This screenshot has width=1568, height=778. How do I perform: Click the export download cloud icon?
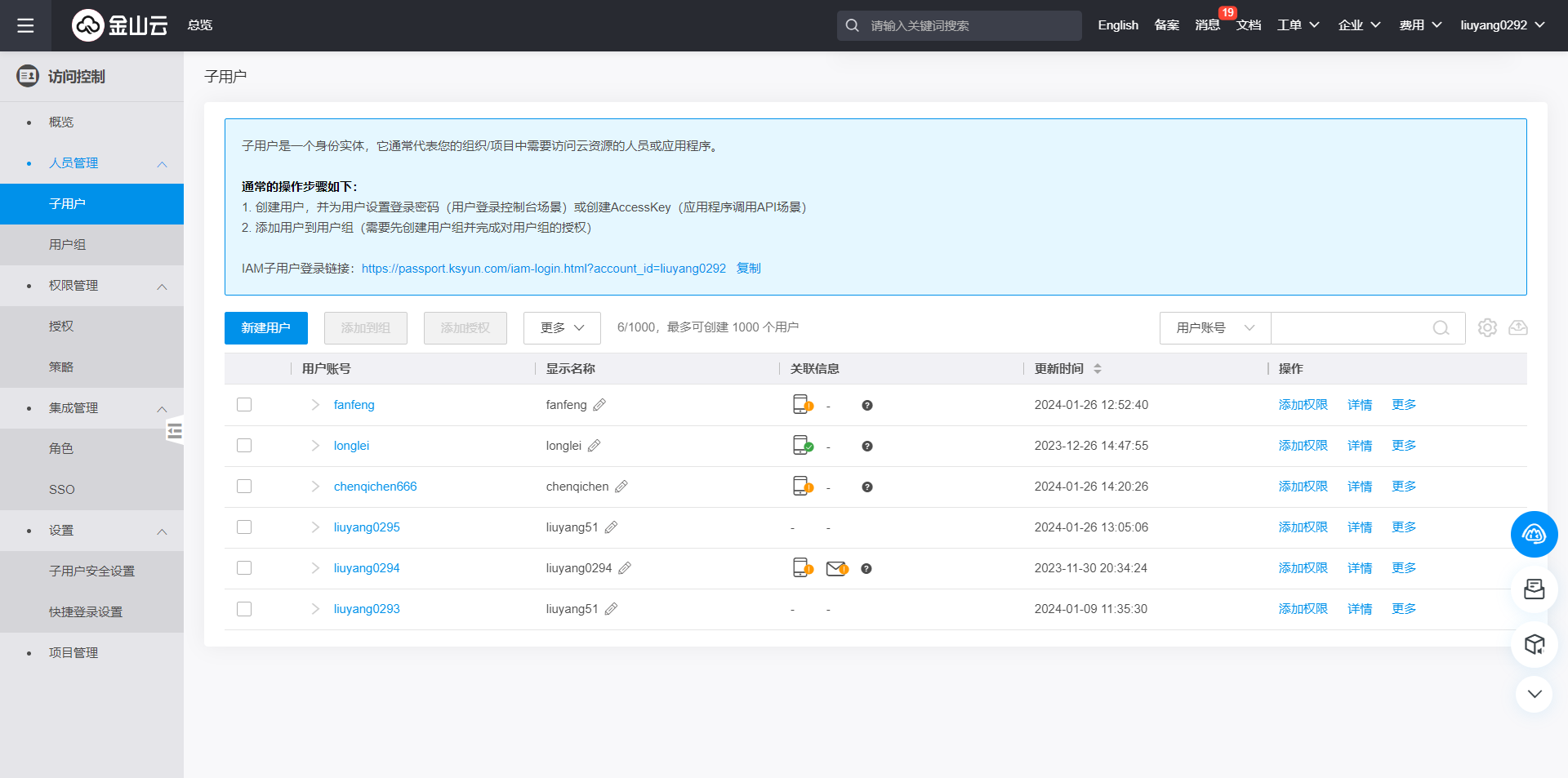coord(1517,327)
